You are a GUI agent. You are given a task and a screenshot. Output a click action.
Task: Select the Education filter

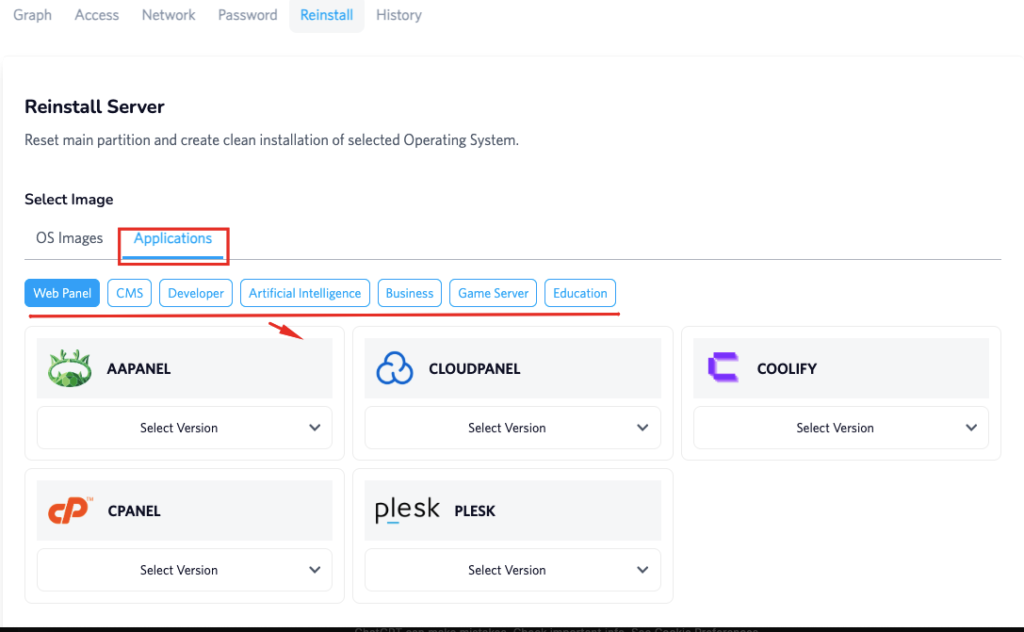(580, 293)
